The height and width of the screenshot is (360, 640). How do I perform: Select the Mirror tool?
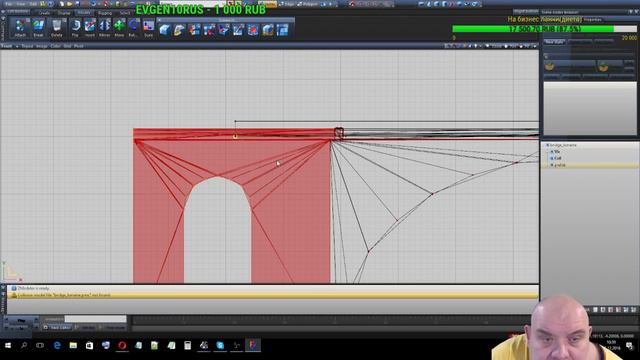[x=104, y=28]
